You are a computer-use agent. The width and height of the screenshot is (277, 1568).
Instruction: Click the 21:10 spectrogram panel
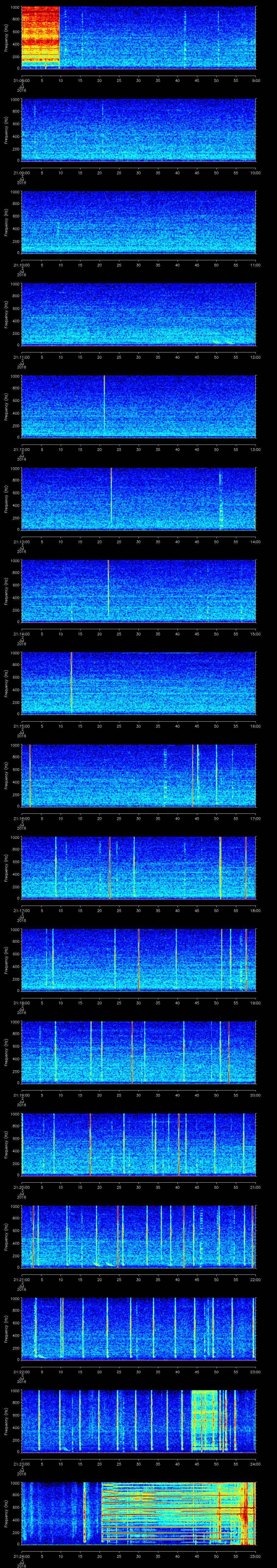coord(138,222)
